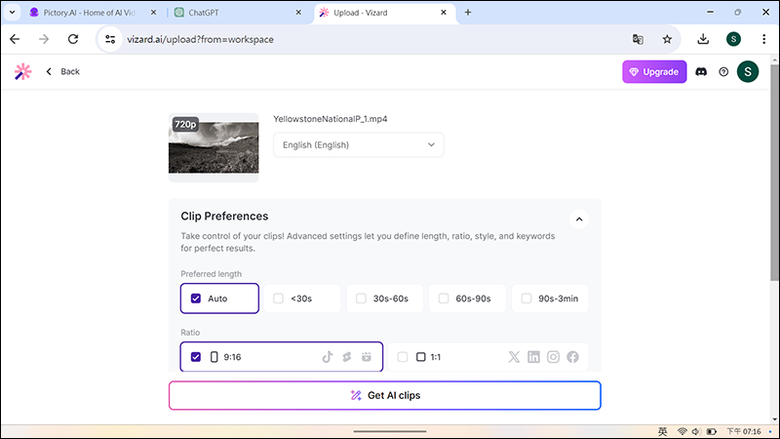Tick the 1:1 ratio checkbox
Viewport: 780px width, 439px height.
pos(402,357)
